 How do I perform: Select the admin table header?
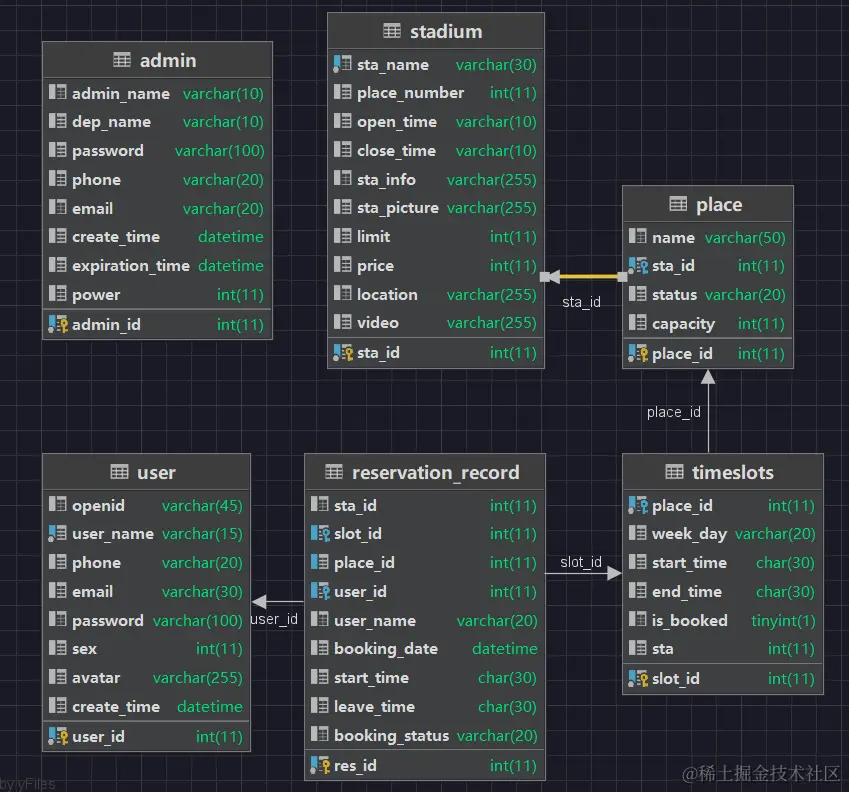click(157, 60)
